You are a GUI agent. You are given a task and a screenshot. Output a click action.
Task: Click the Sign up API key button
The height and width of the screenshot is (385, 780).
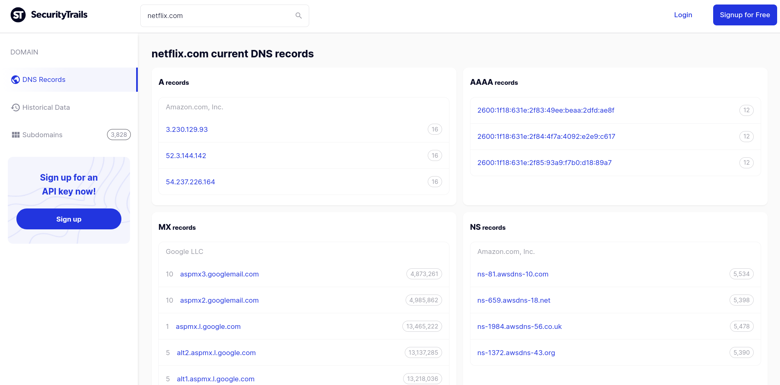[69, 219]
